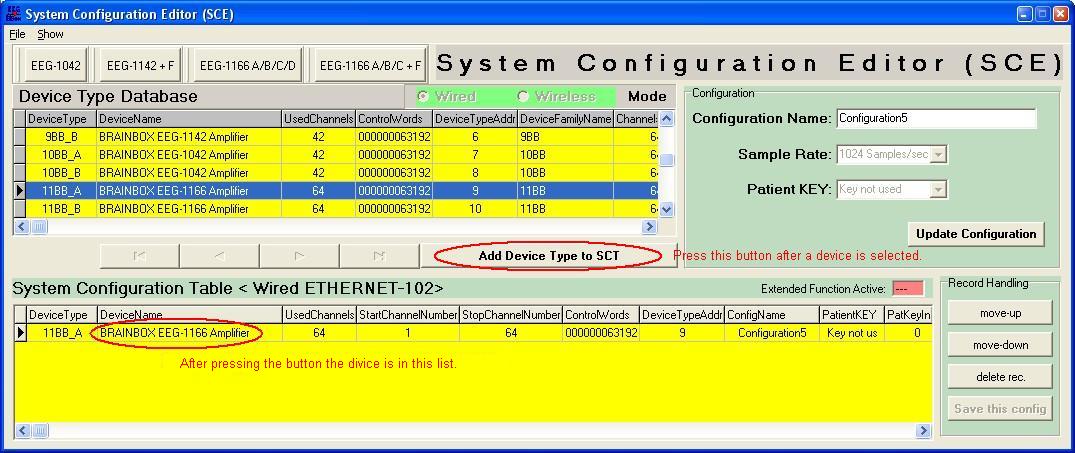
Task: Click ControlWords header in Device Type Database
Action: (x=394, y=119)
